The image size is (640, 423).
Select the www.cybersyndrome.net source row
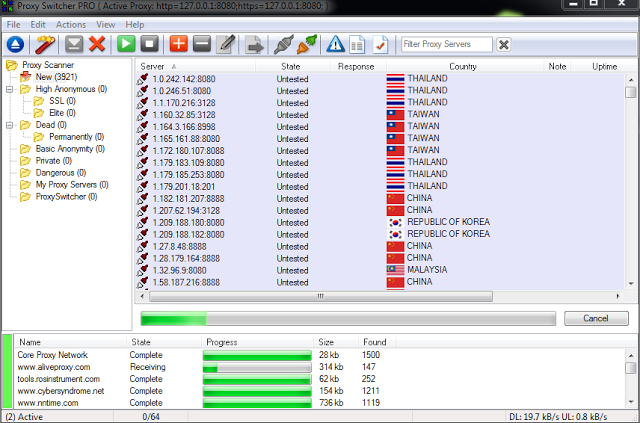320,391
